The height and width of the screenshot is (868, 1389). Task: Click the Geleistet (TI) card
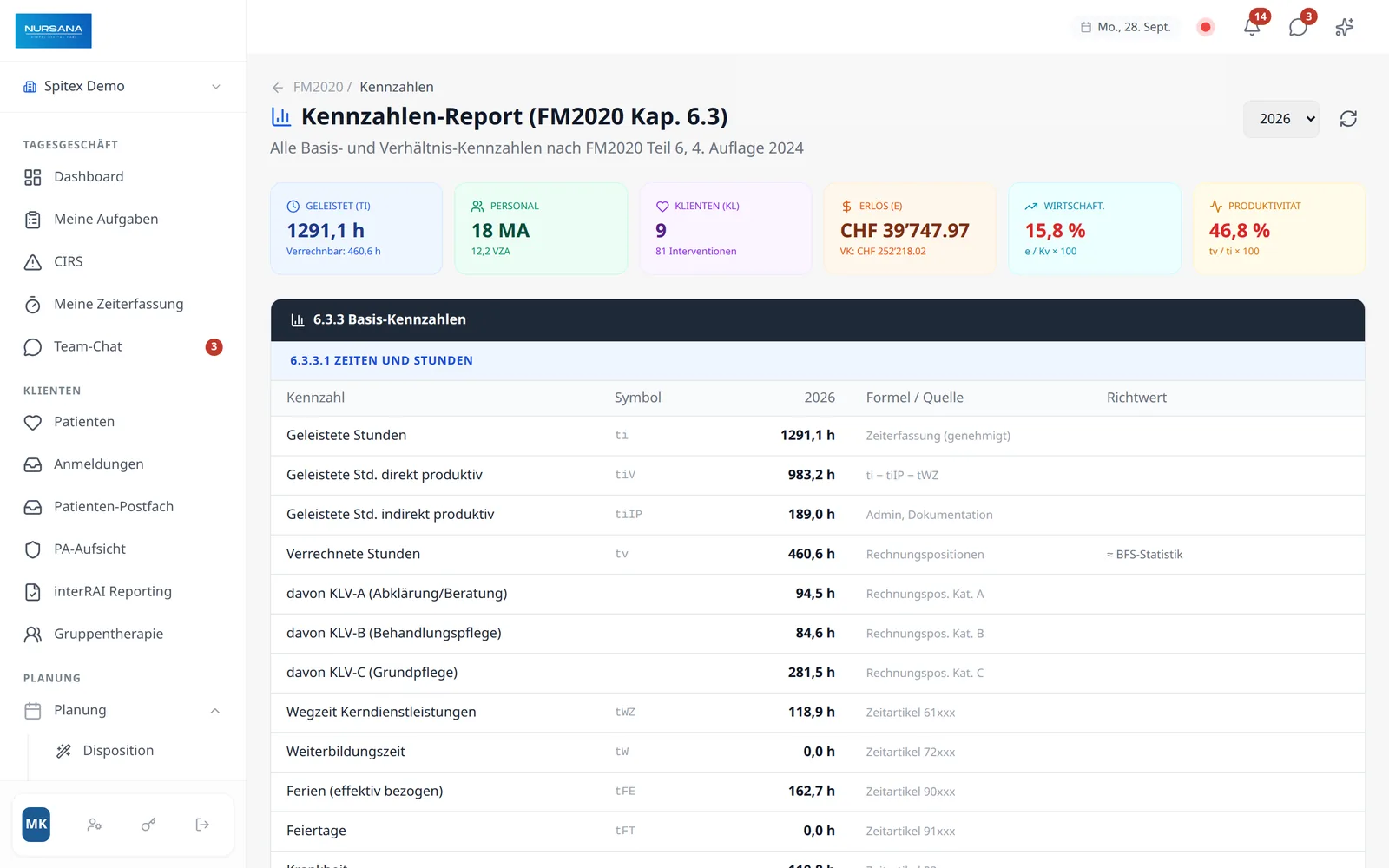[356, 228]
